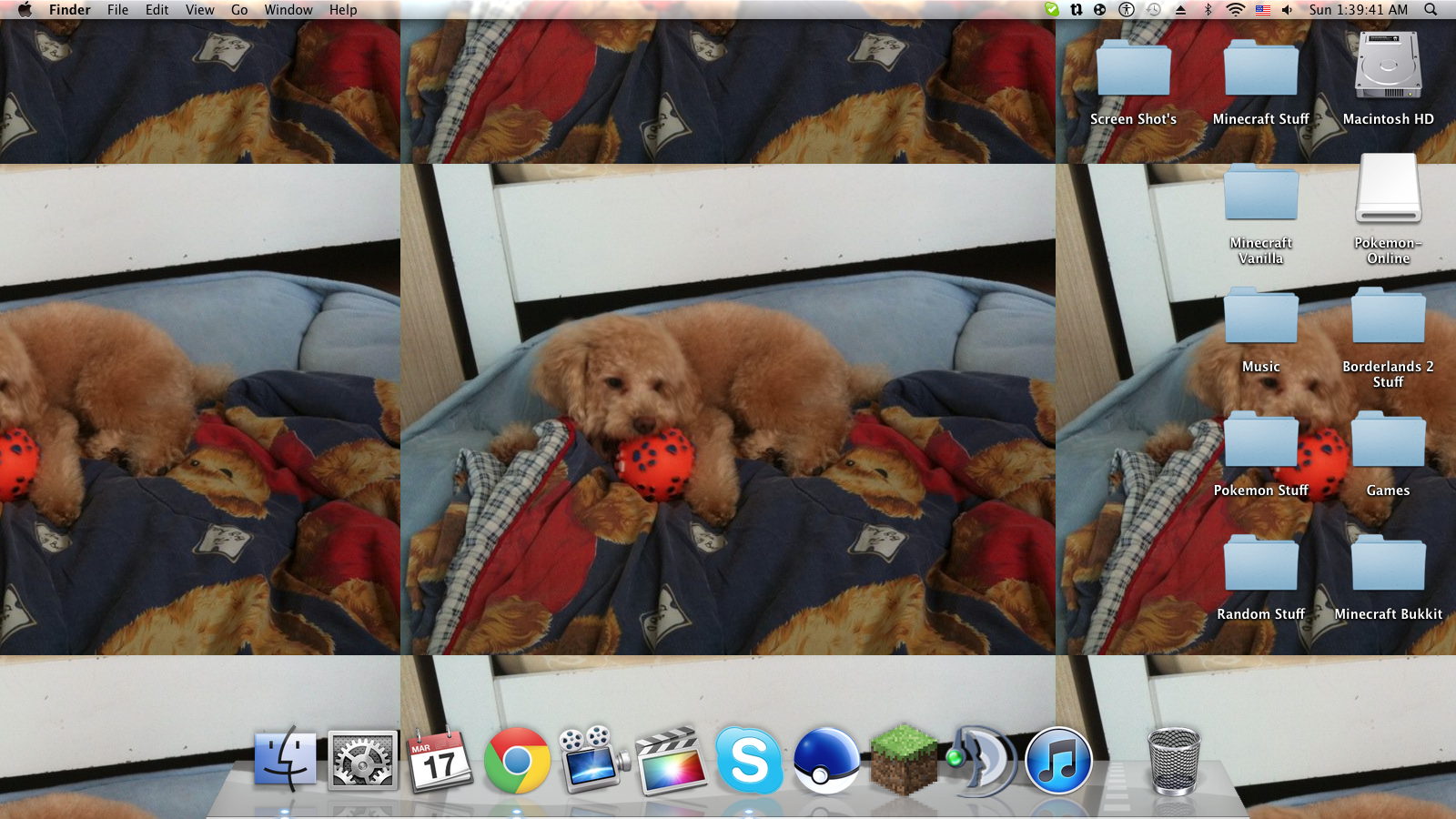Open the screen recording app with film reel icon

pos(594,759)
